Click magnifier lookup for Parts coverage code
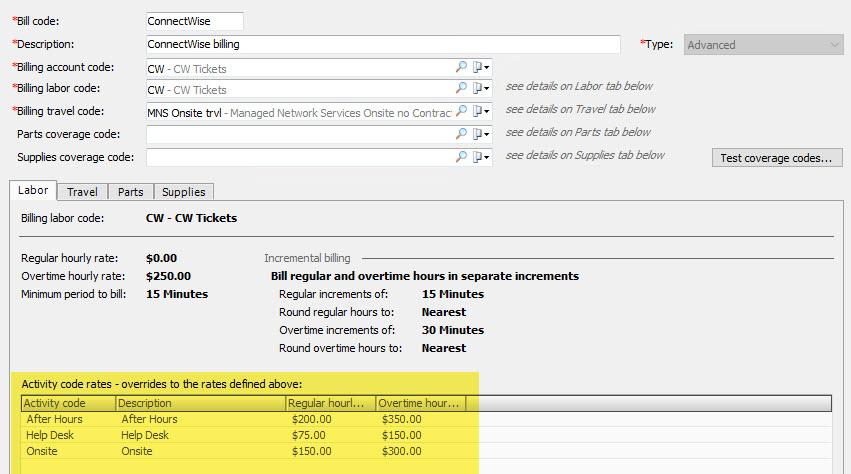 point(461,134)
